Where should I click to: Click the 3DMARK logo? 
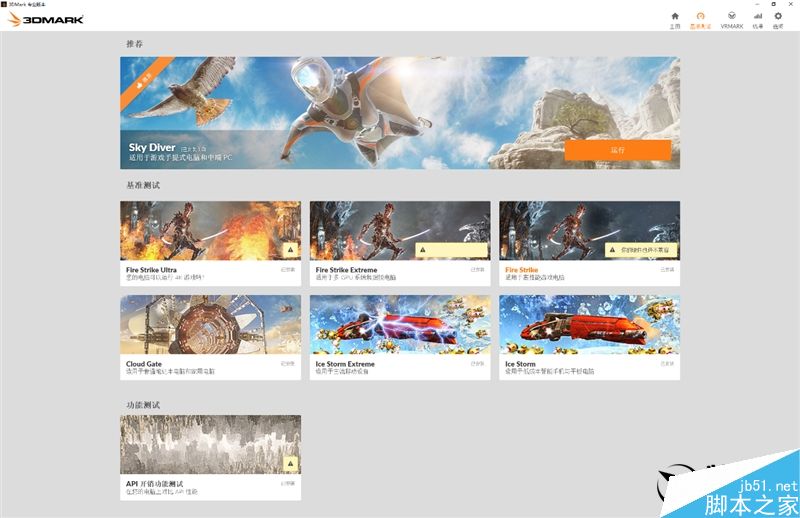pos(45,19)
